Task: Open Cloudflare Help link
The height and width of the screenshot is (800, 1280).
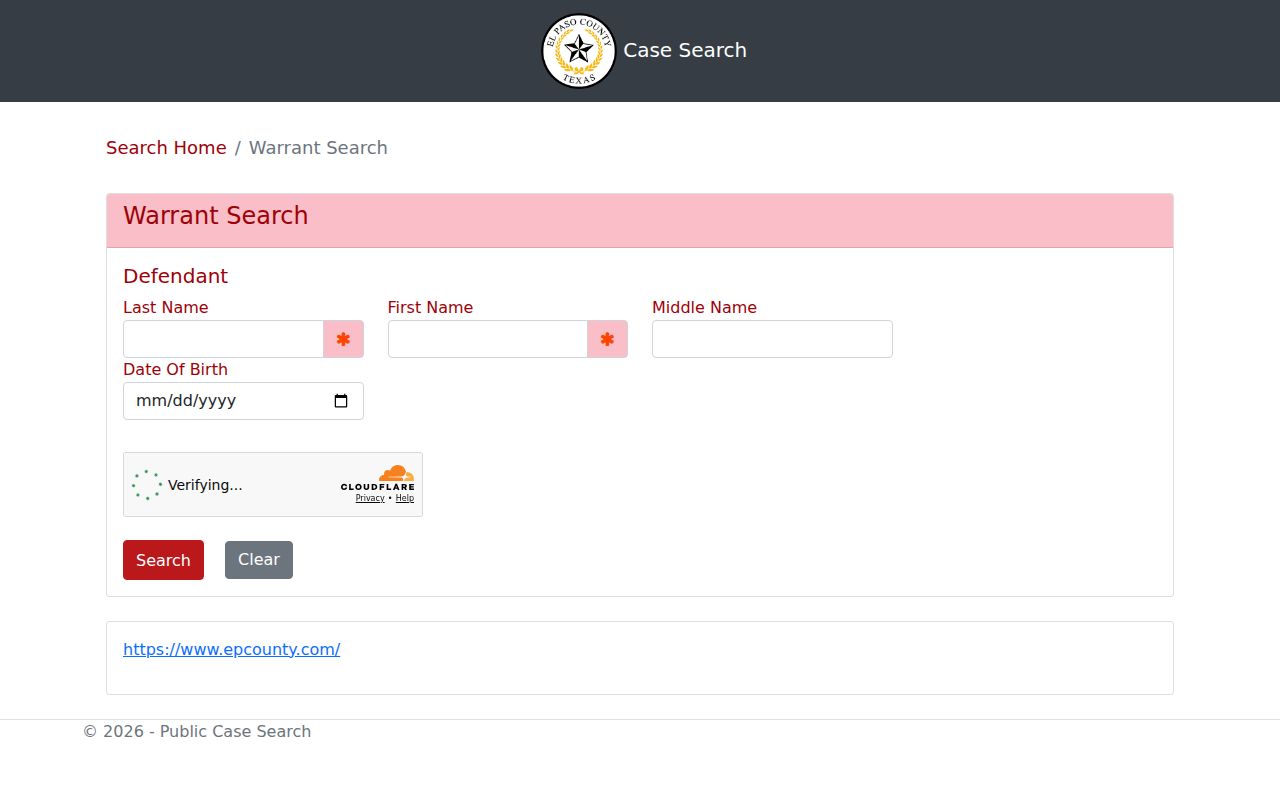Action: tap(404, 498)
